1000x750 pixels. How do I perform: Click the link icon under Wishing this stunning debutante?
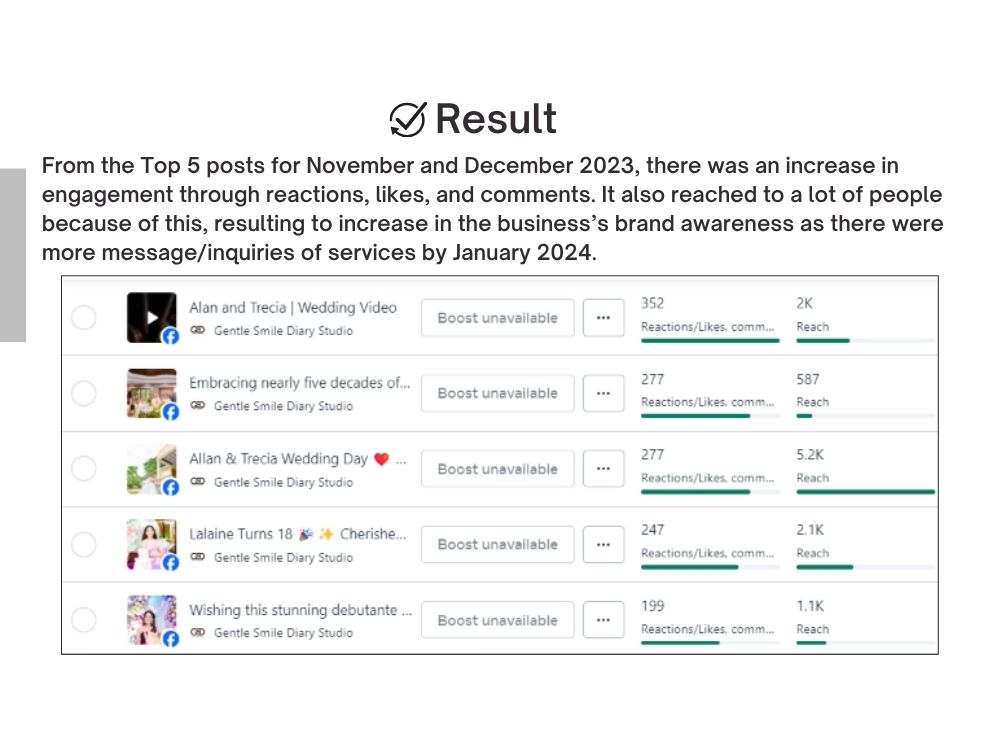[x=198, y=632]
